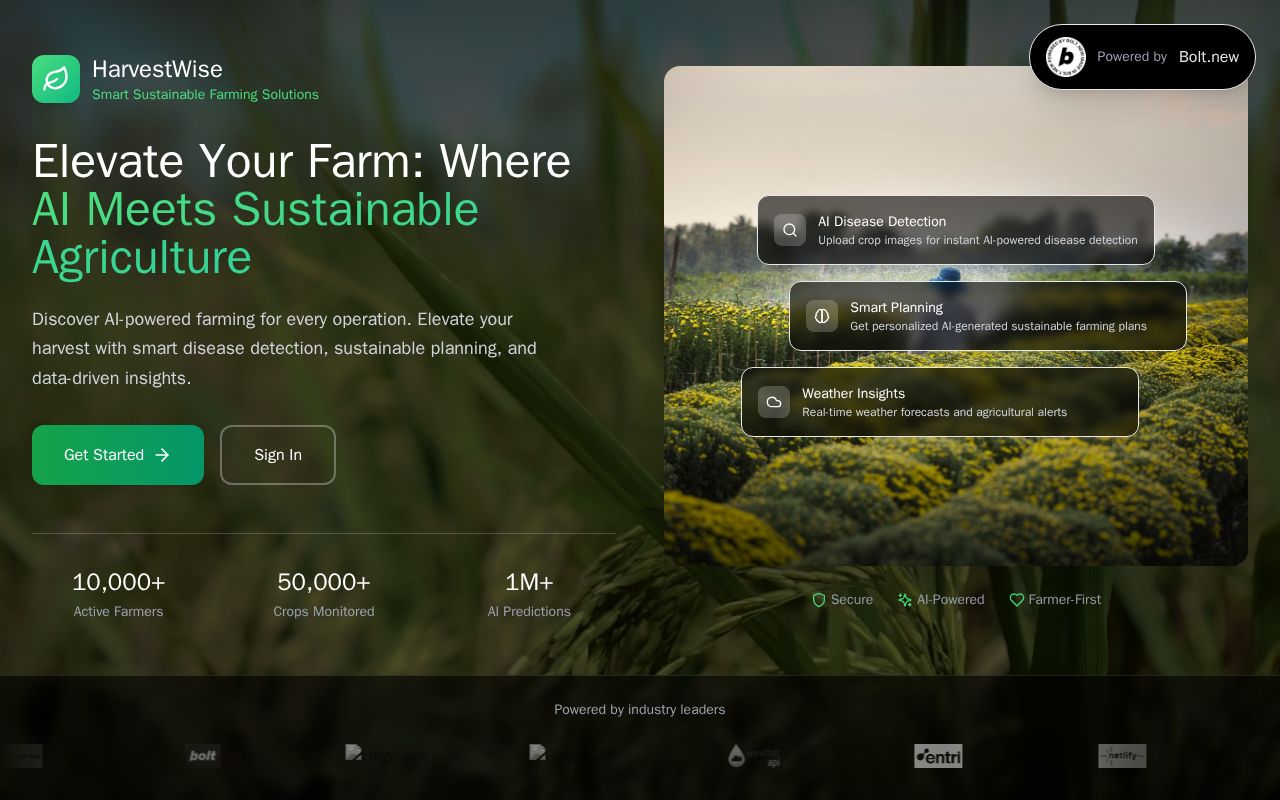Click 'Real-time weather forecasts and agricultural alerts' text
Screen dimensions: 1280x800
tap(934, 412)
